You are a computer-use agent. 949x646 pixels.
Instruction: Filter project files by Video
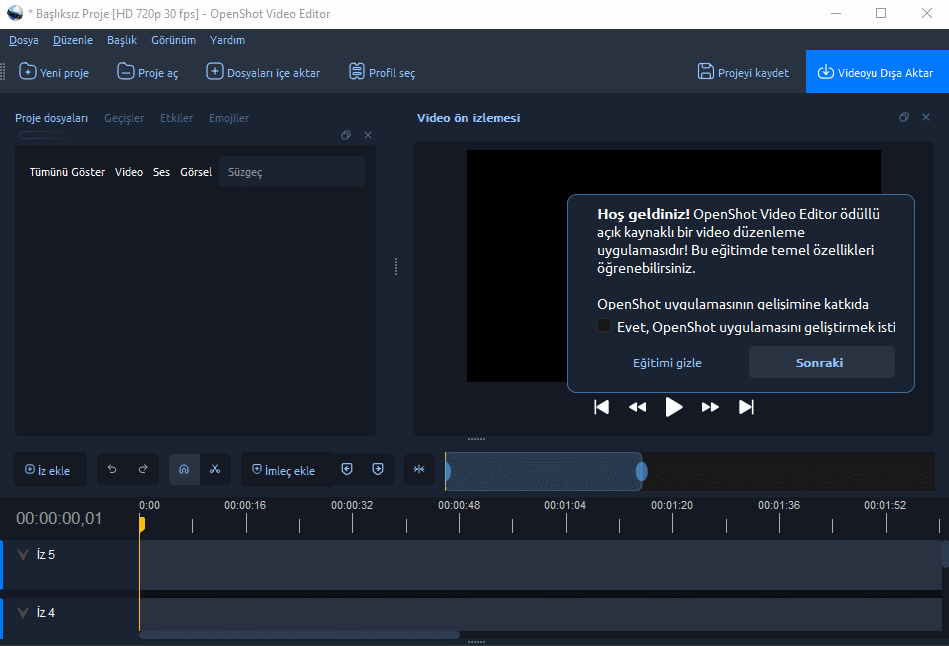pyautogui.click(x=129, y=172)
